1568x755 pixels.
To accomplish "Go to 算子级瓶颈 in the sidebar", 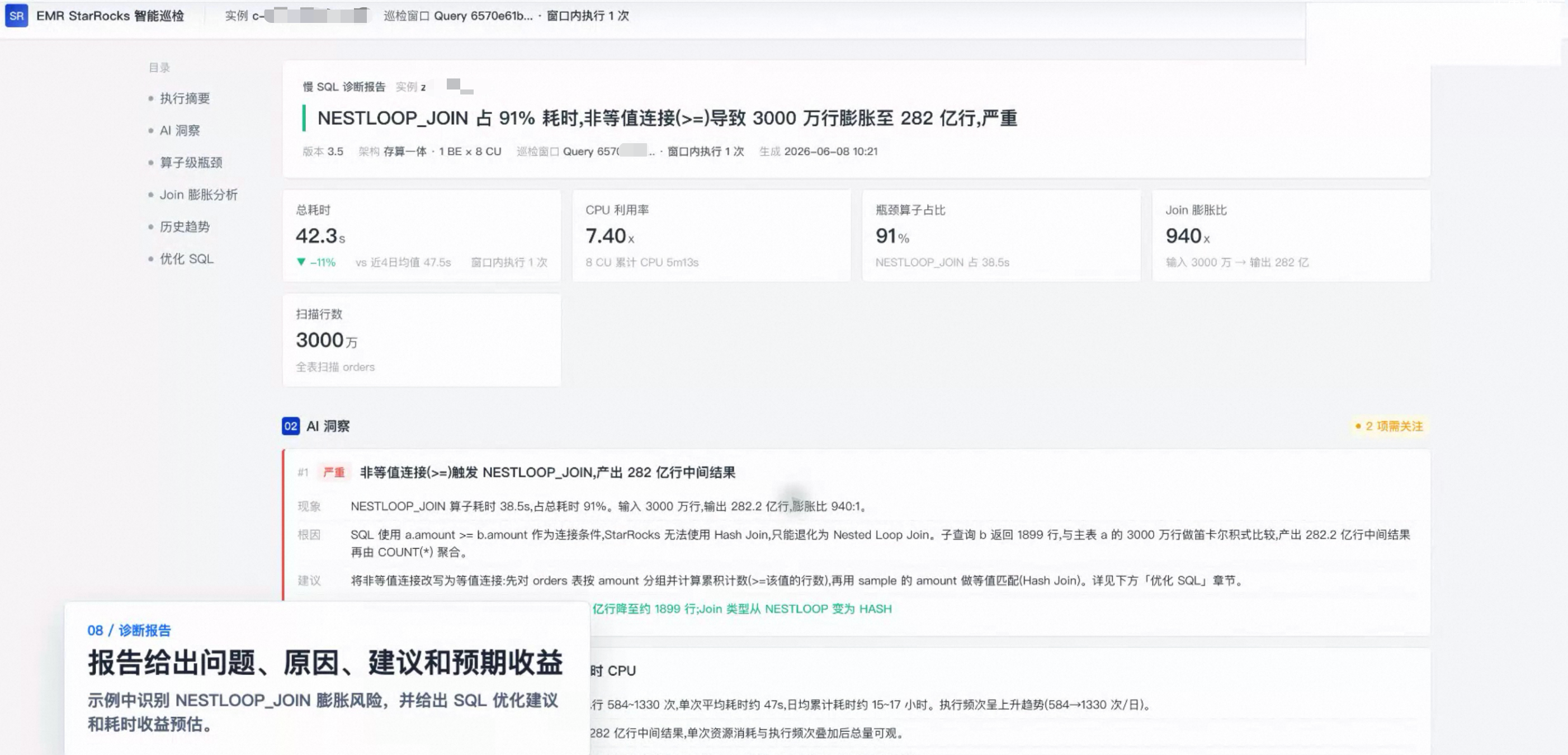I will pos(191,163).
